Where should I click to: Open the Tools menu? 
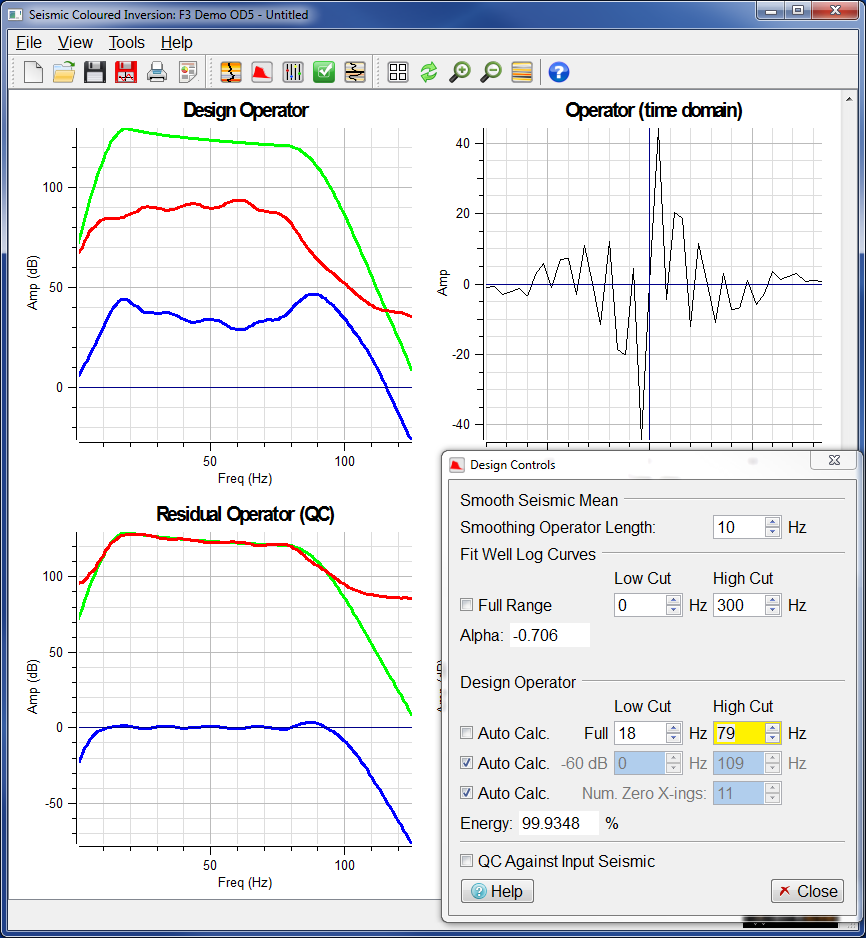coord(127,42)
